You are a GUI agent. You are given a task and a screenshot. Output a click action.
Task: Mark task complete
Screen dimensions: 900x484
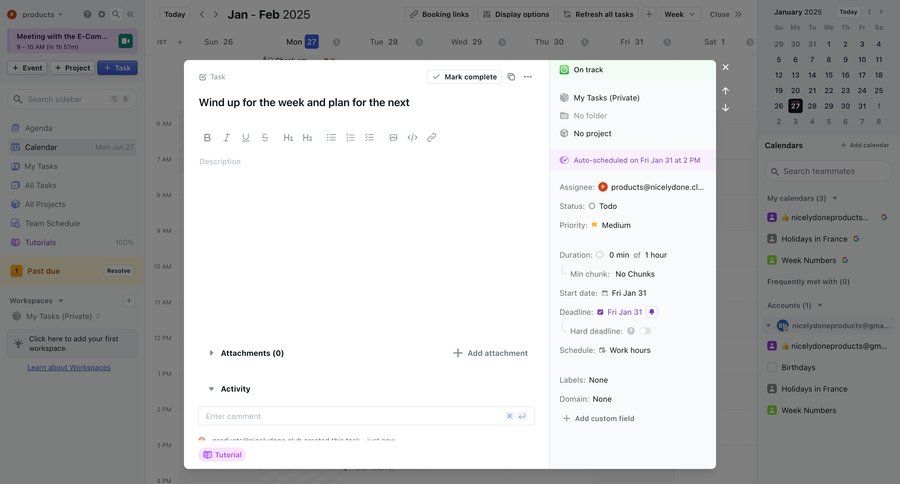464,76
